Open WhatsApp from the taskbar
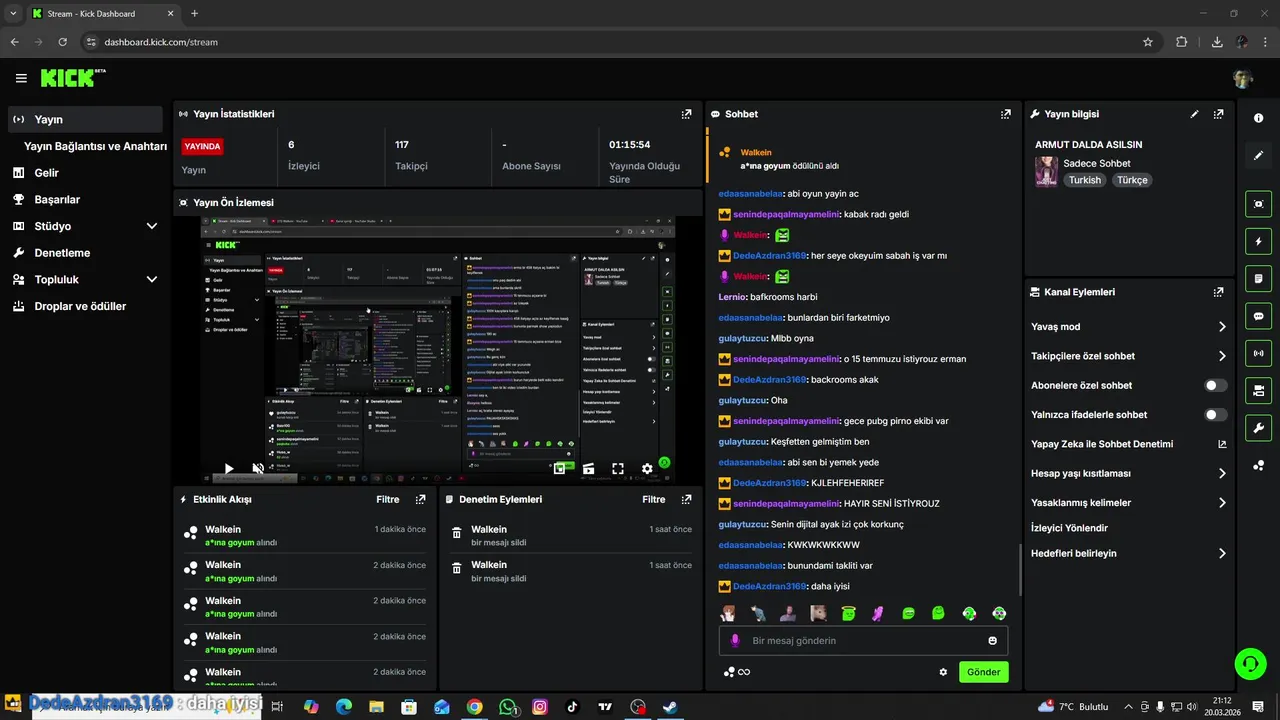Screen dimensions: 1280x720 [508, 707]
